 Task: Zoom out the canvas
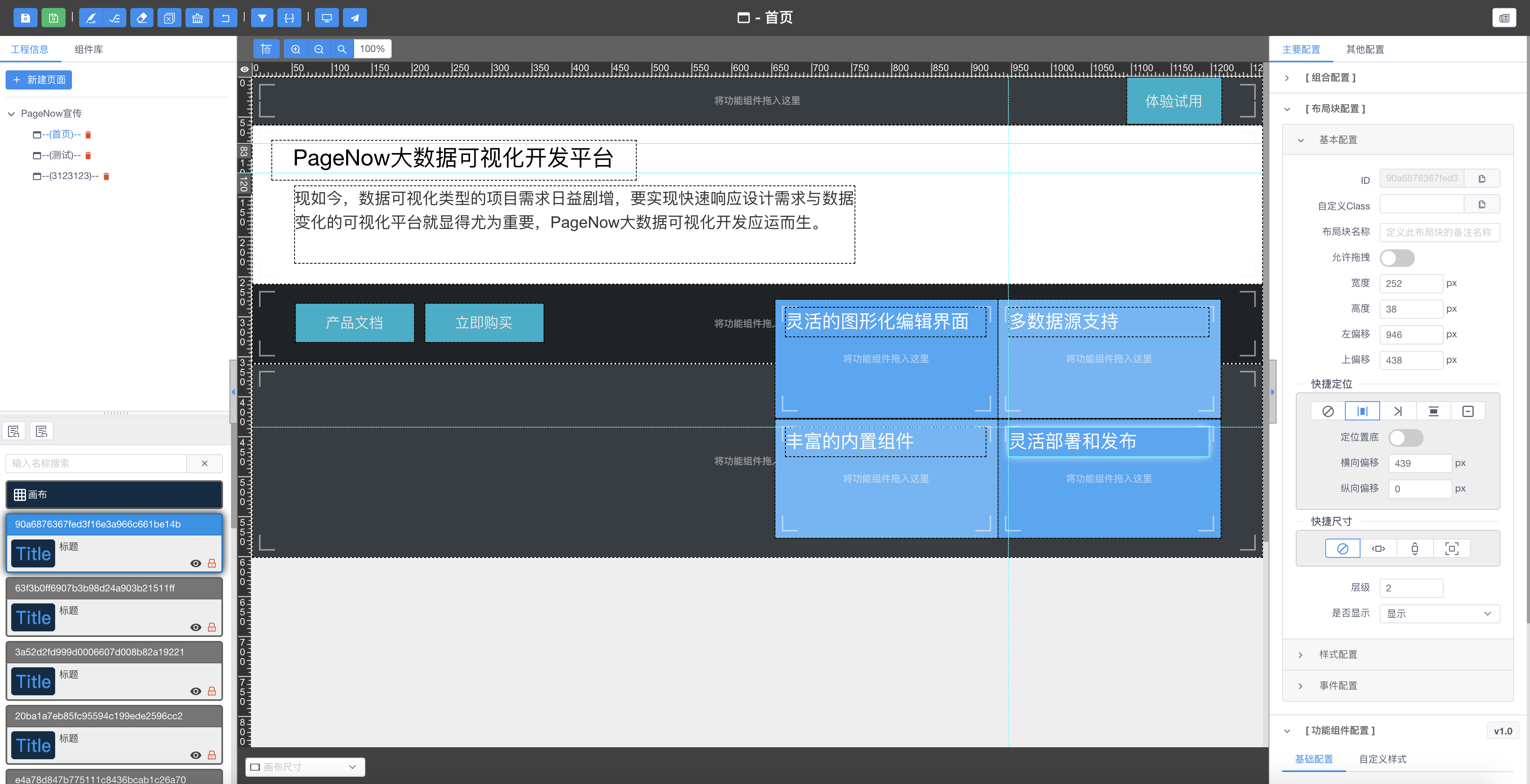(x=319, y=49)
